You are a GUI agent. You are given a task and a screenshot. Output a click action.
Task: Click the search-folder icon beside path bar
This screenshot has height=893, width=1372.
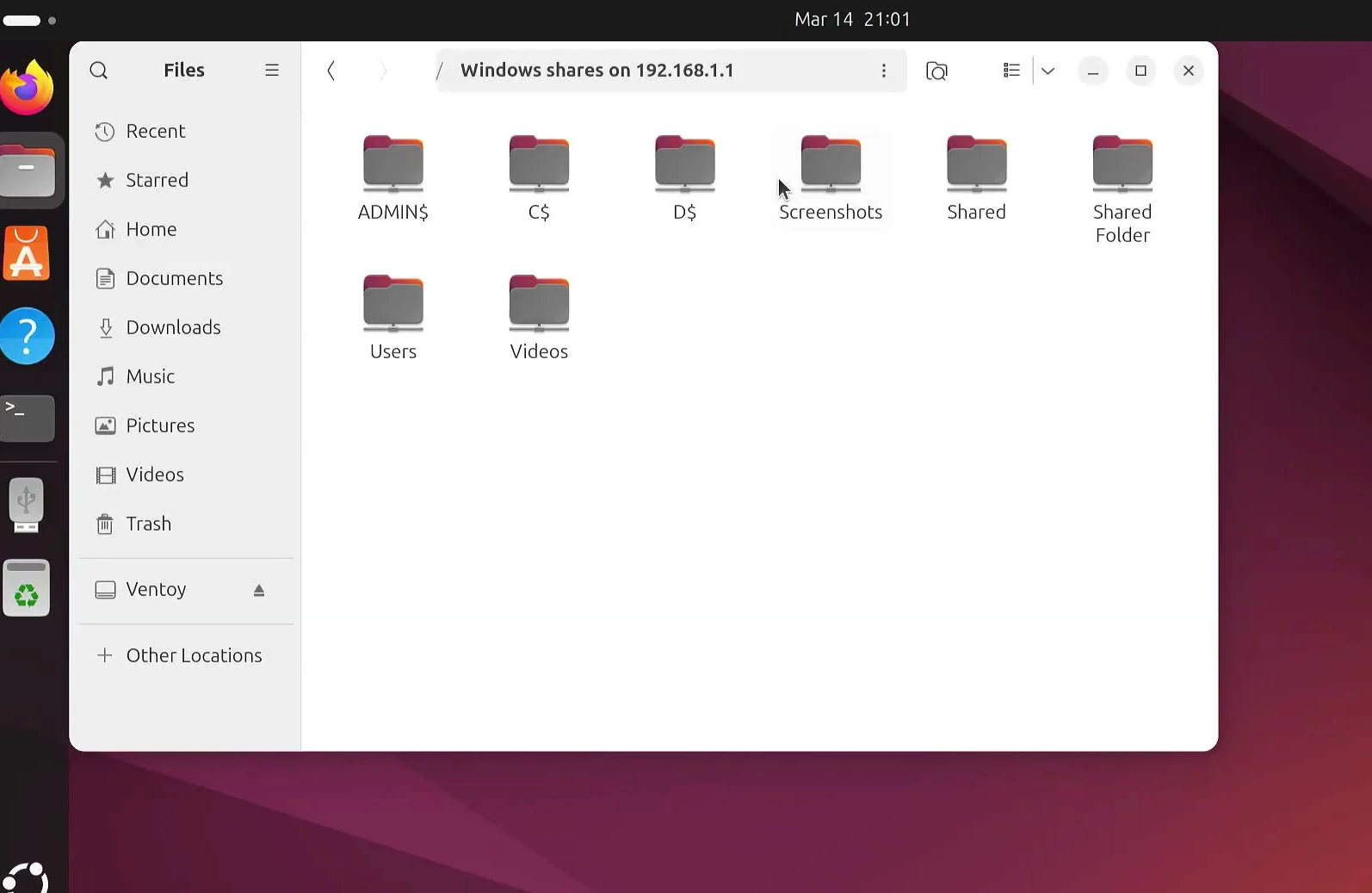936,71
